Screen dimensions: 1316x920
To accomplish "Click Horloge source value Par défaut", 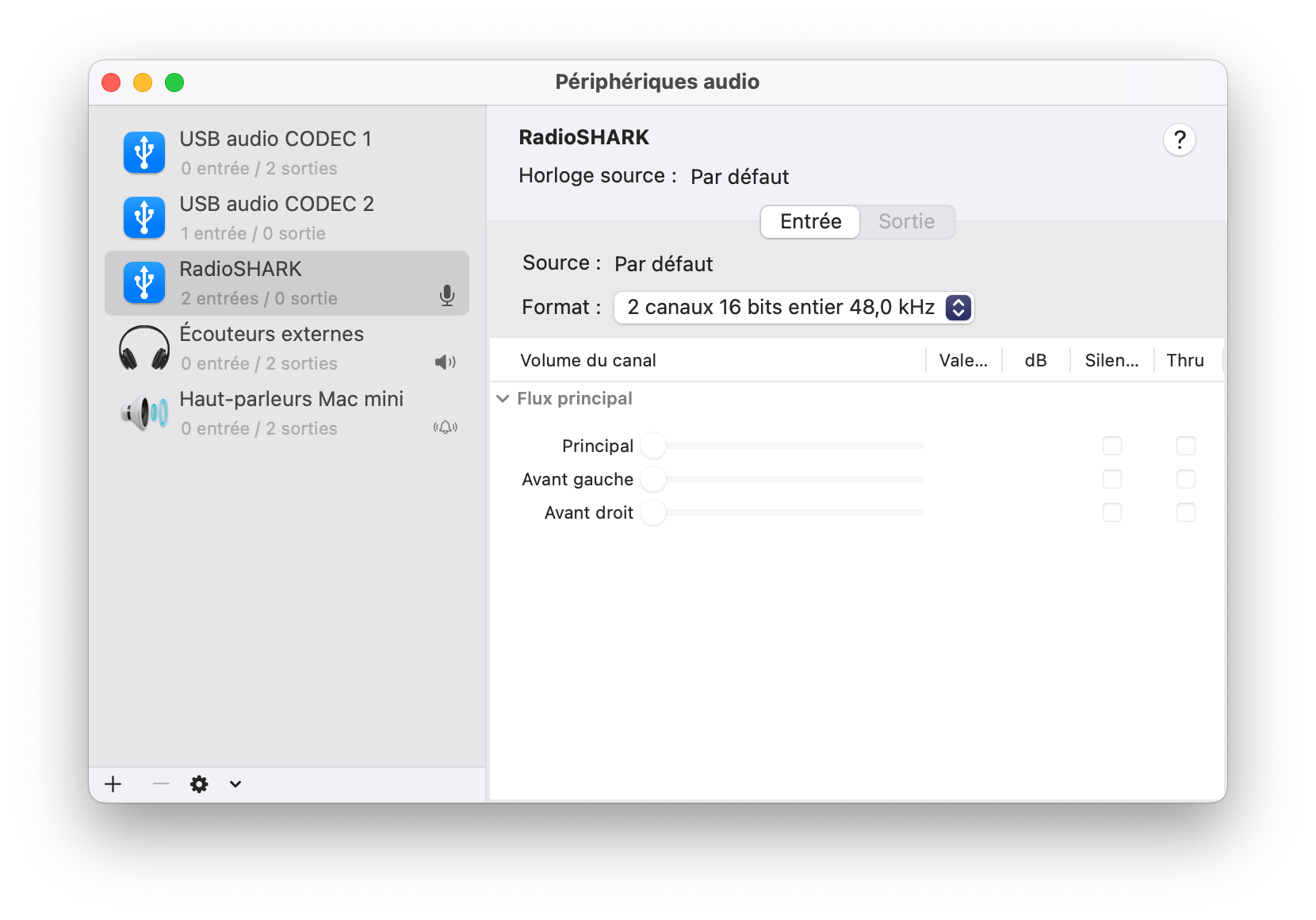I will [740, 177].
